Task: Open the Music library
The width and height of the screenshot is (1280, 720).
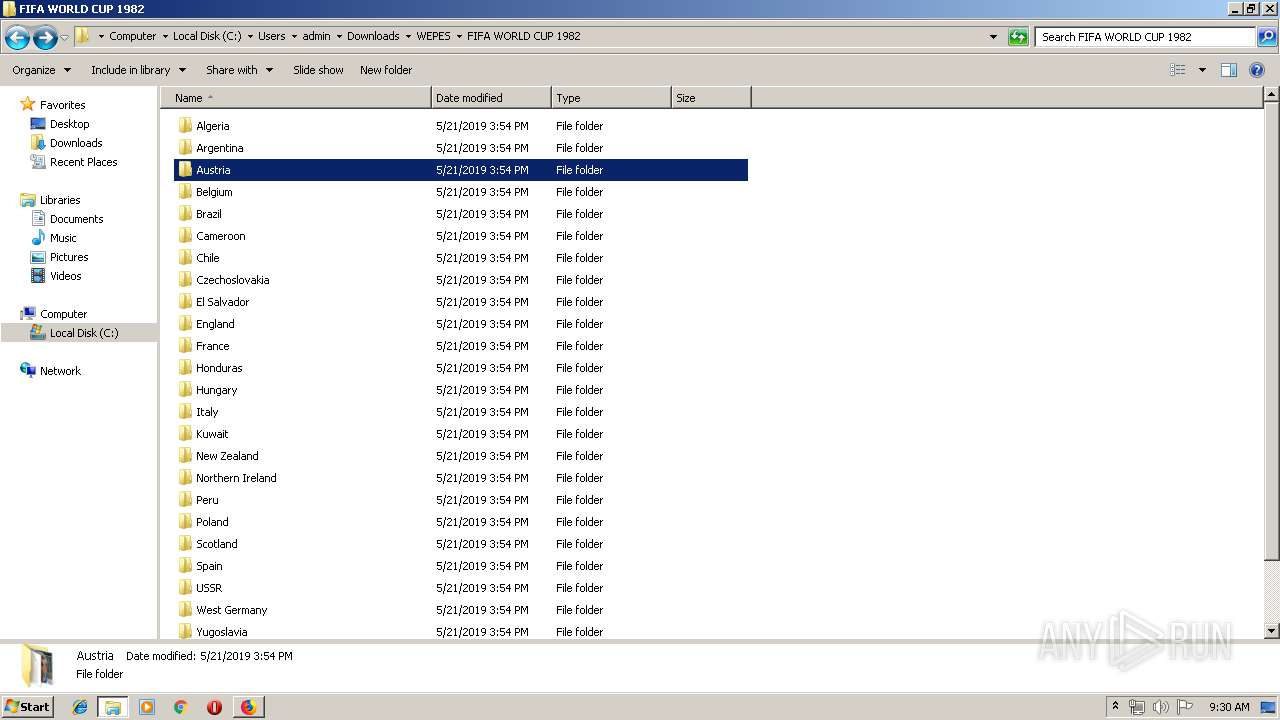Action: click(63, 238)
